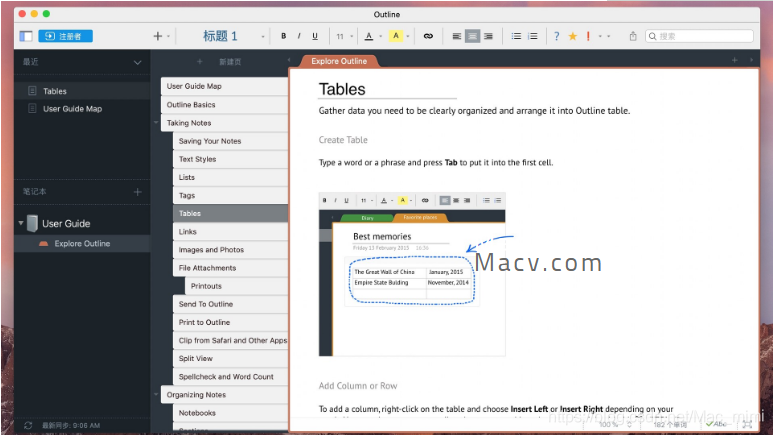
Task: Open the Images and Photos page
Action: click(231, 250)
